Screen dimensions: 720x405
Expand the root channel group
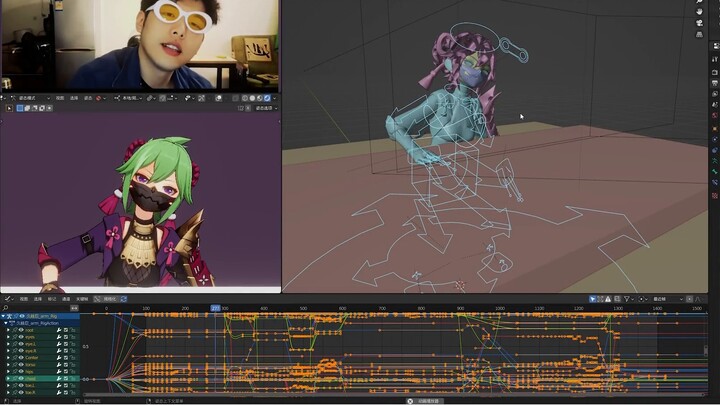point(8,330)
